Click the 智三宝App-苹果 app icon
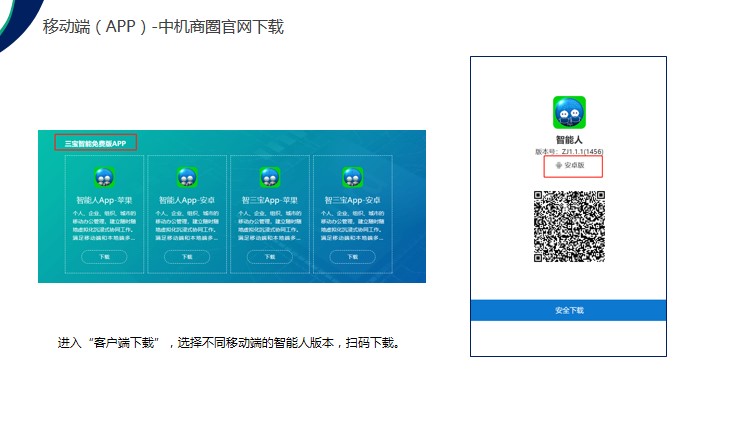 (270, 178)
